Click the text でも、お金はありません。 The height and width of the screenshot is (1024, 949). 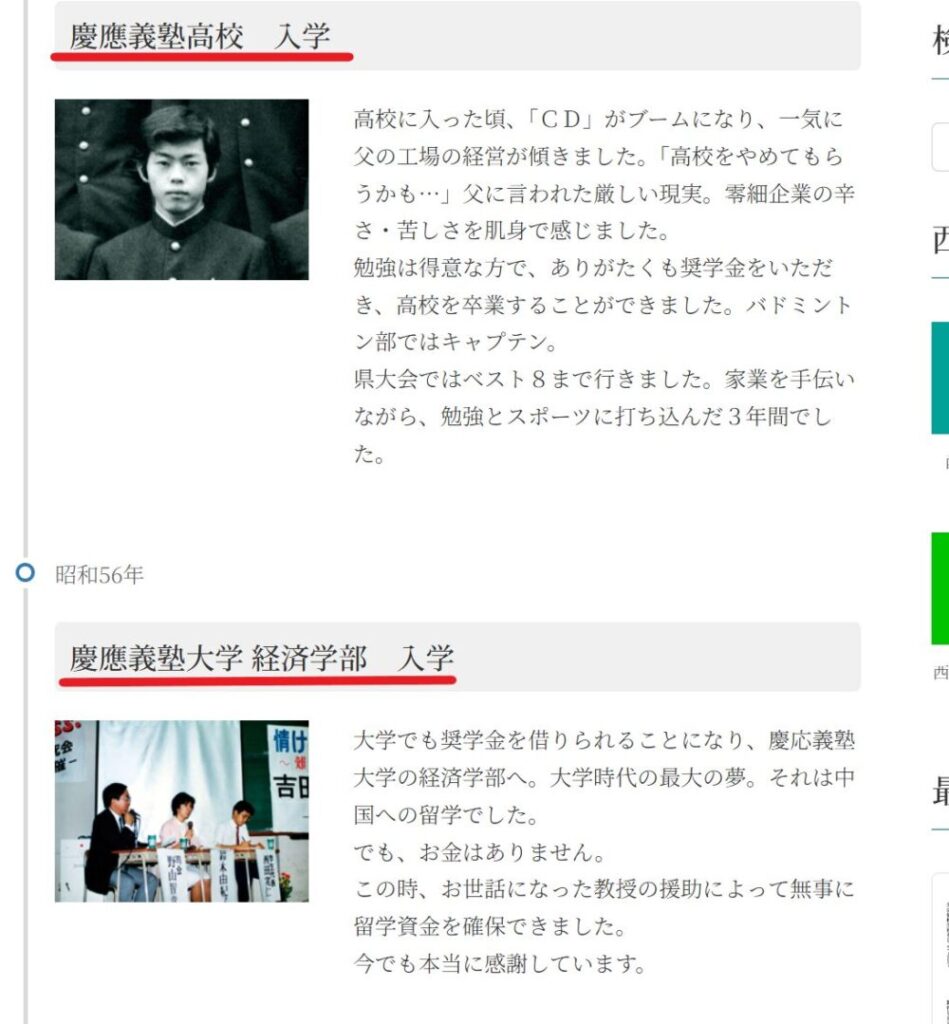(x=481, y=852)
